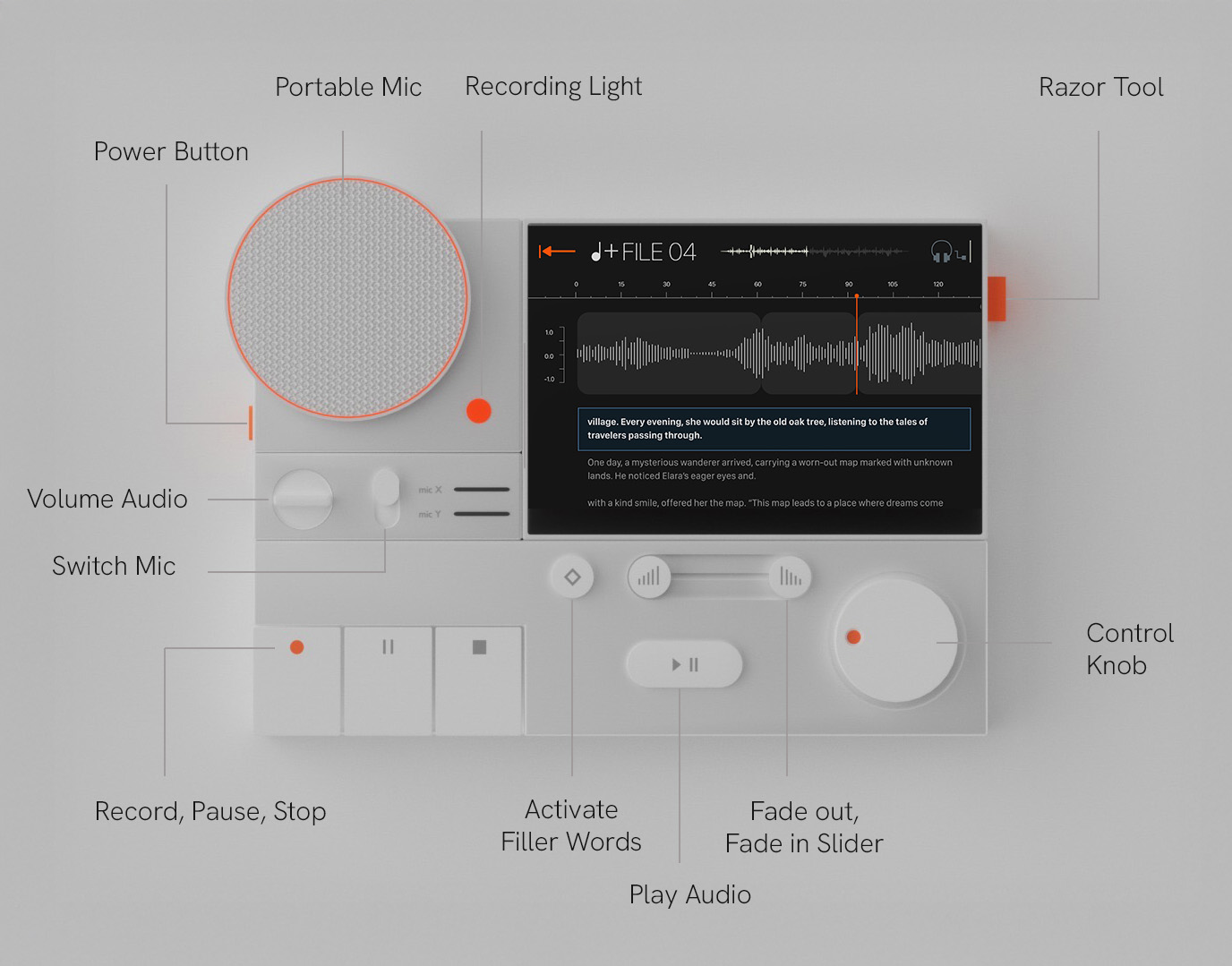The image size is (1232, 966).
Task: Tap the circular portable mic grille
Action: [348, 298]
